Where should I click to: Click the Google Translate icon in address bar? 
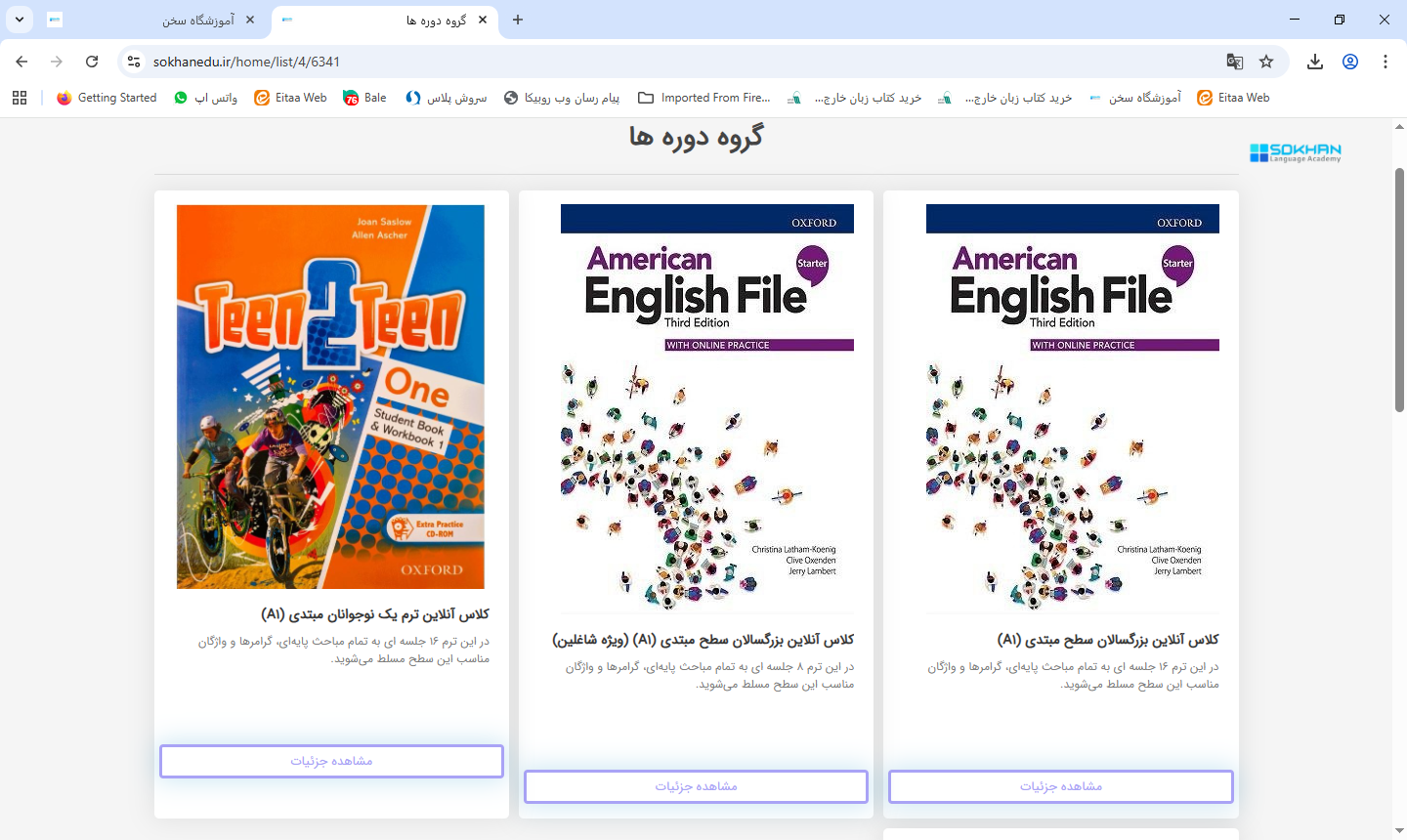1234,61
